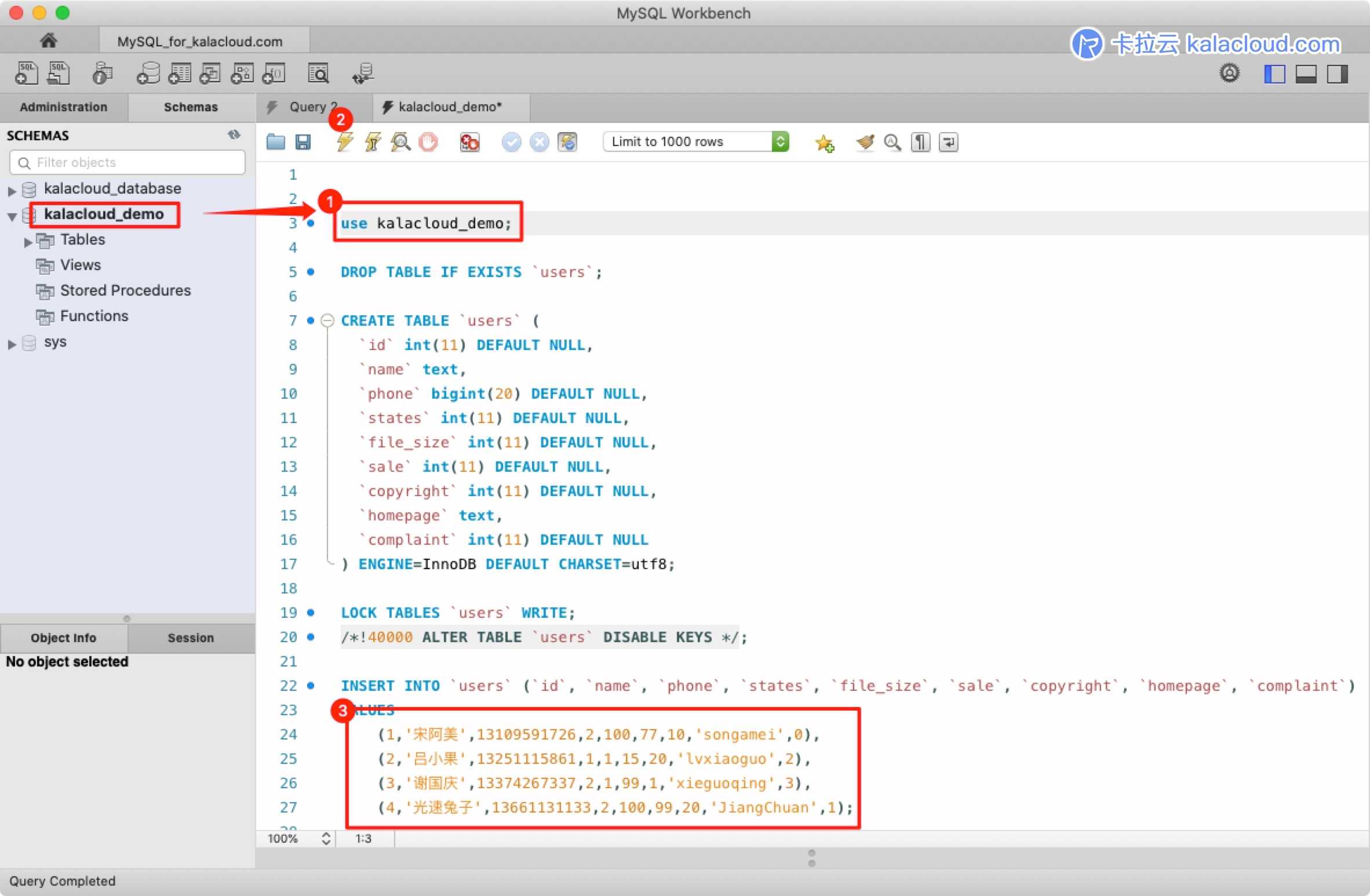The height and width of the screenshot is (896, 1370).
Task: Switch to the Administration tab
Action: click(x=64, y=107)
